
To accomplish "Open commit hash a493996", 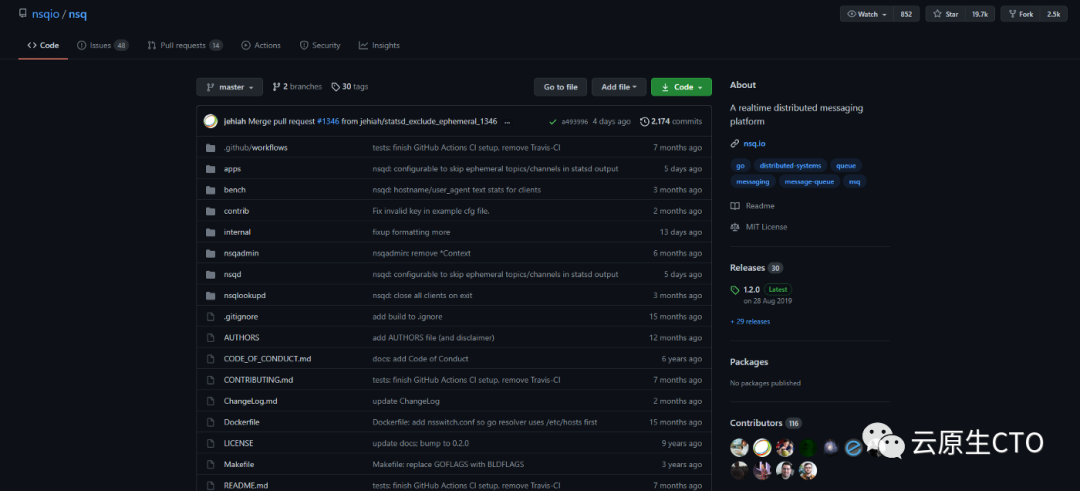I will [574, 122].
